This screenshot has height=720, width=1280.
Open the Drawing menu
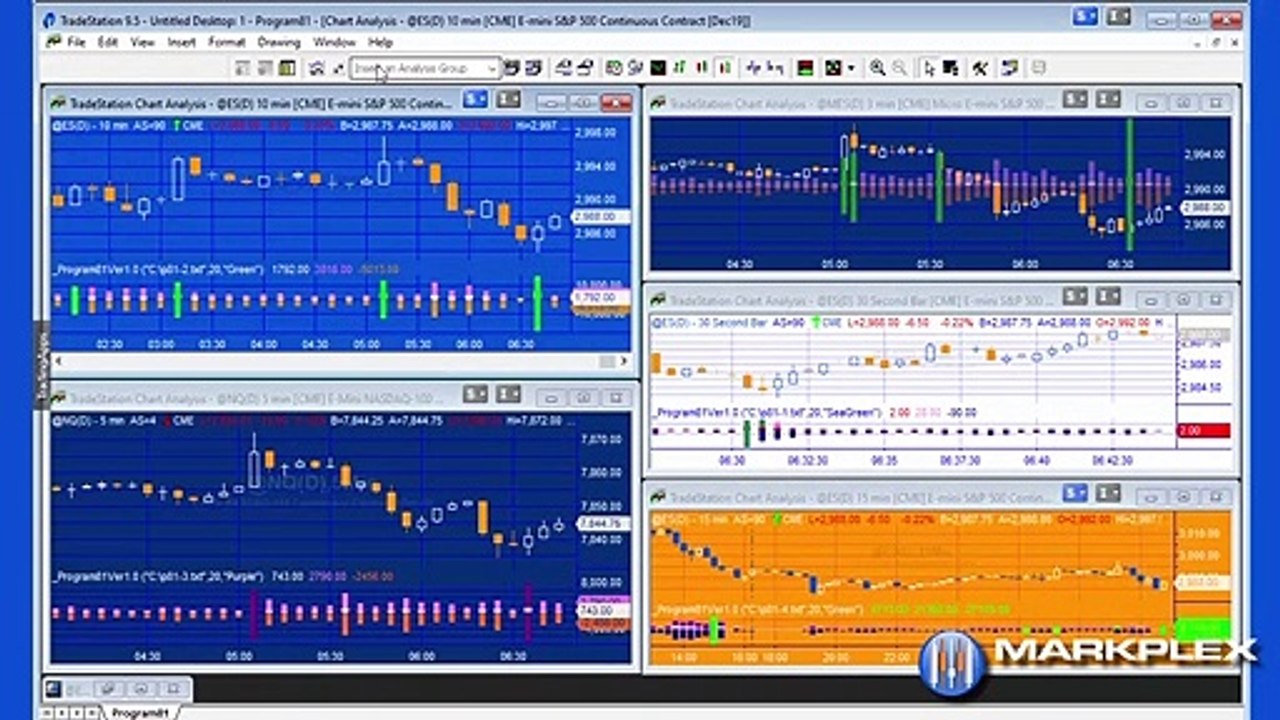coord(279,42)
